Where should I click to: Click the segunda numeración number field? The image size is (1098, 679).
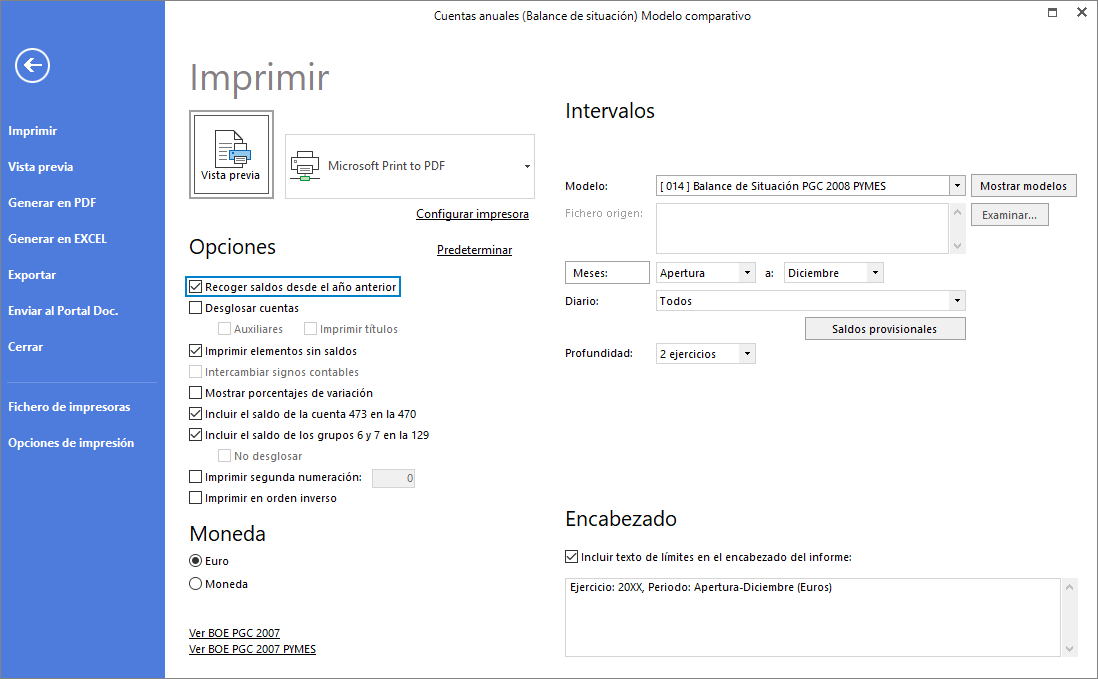[x=394, y=478]
